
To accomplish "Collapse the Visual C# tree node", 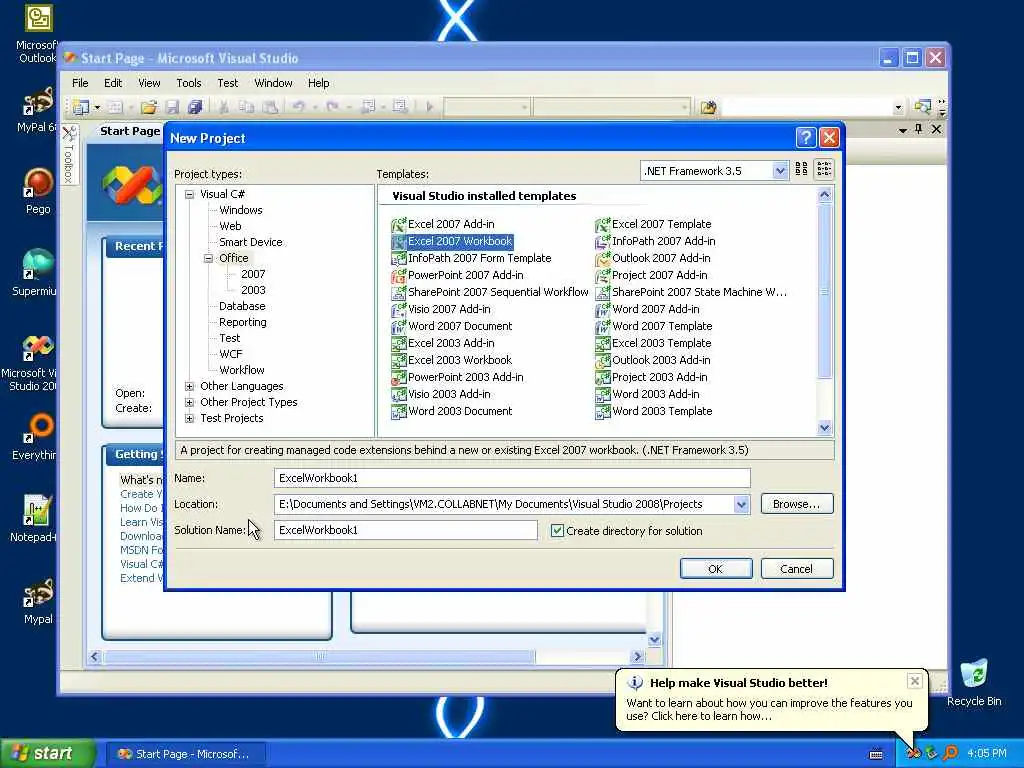I will (x=189, y=194).
